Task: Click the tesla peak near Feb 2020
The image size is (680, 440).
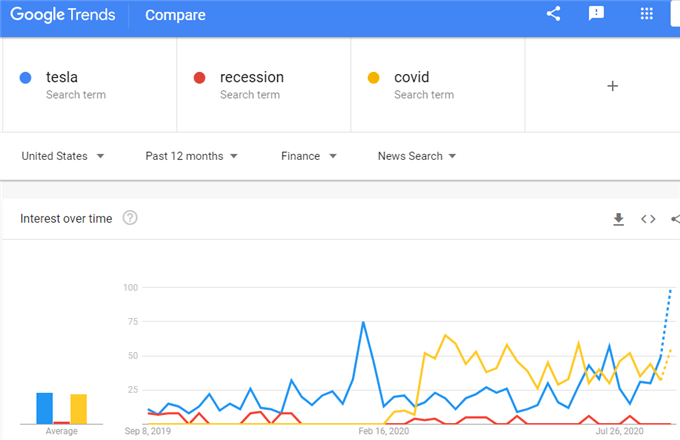Action: point(363,322)
